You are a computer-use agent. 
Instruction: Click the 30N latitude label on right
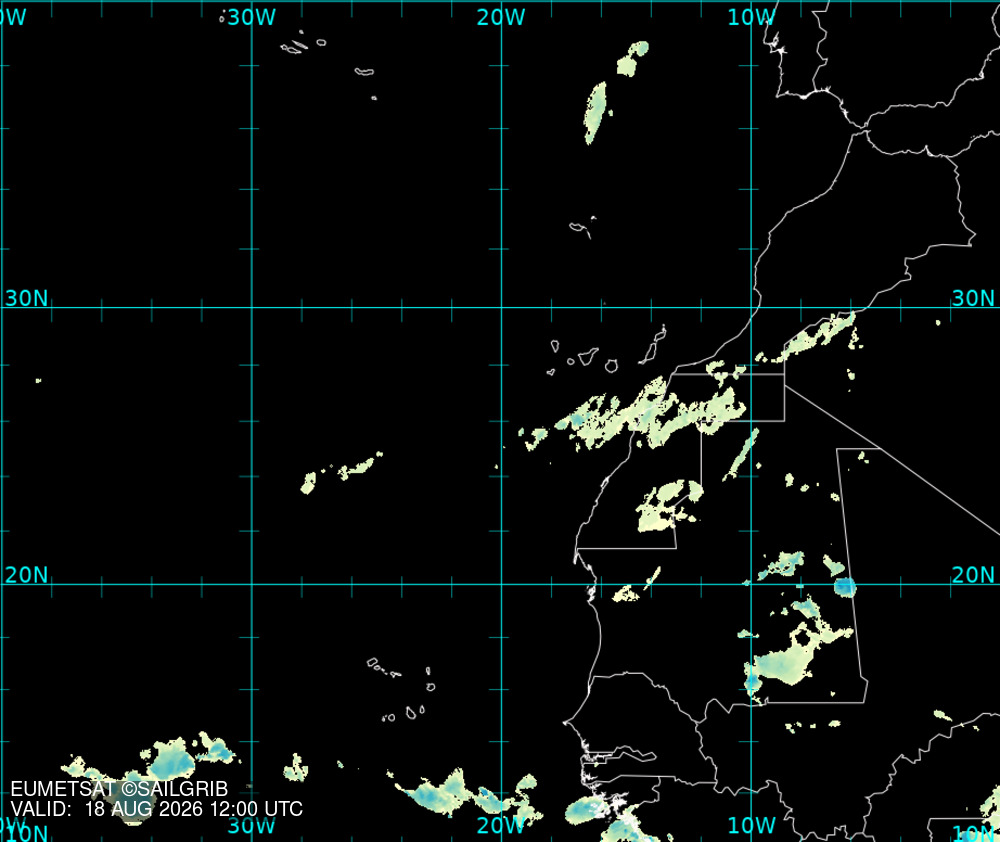click(x=973, y=298)
